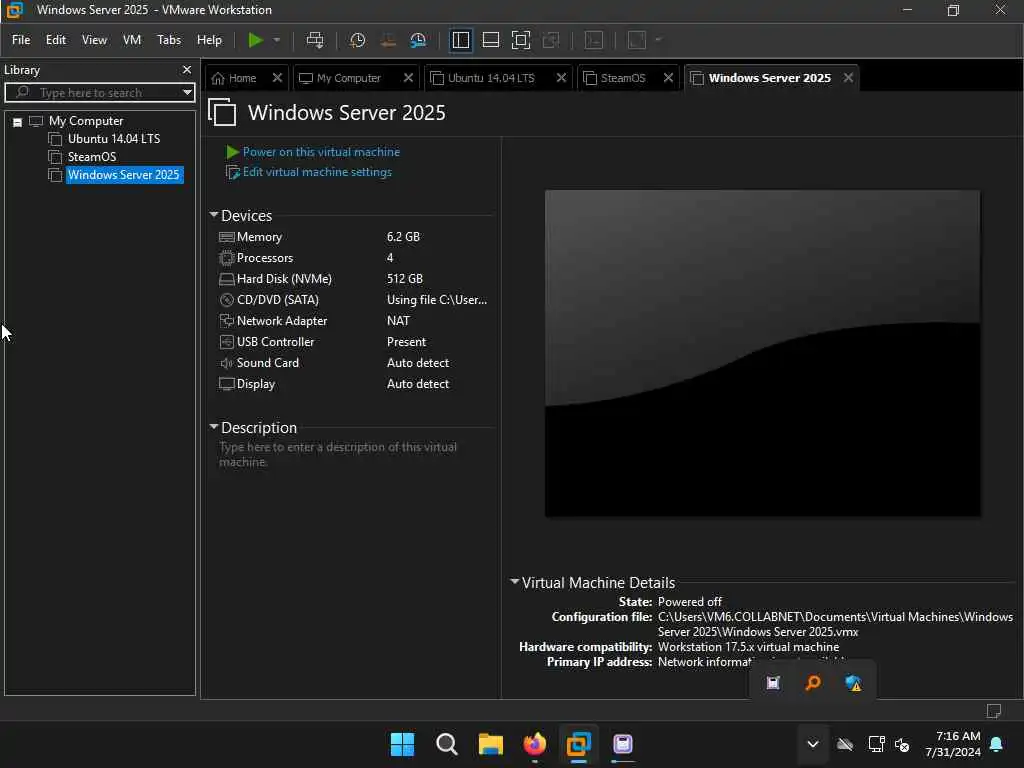The width and height of the screenshot is (1024, 768).
Task: Click the green Power On toolbar button
Action: tap(255, 40)
